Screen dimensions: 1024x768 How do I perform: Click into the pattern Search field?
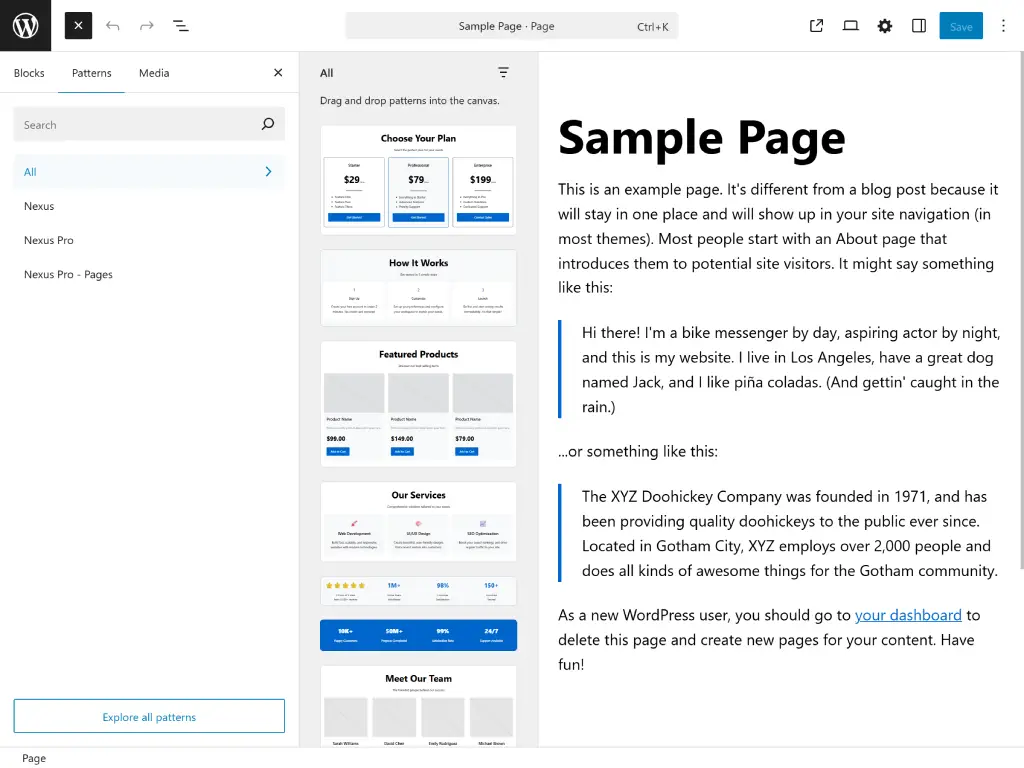tap(135, 125)
